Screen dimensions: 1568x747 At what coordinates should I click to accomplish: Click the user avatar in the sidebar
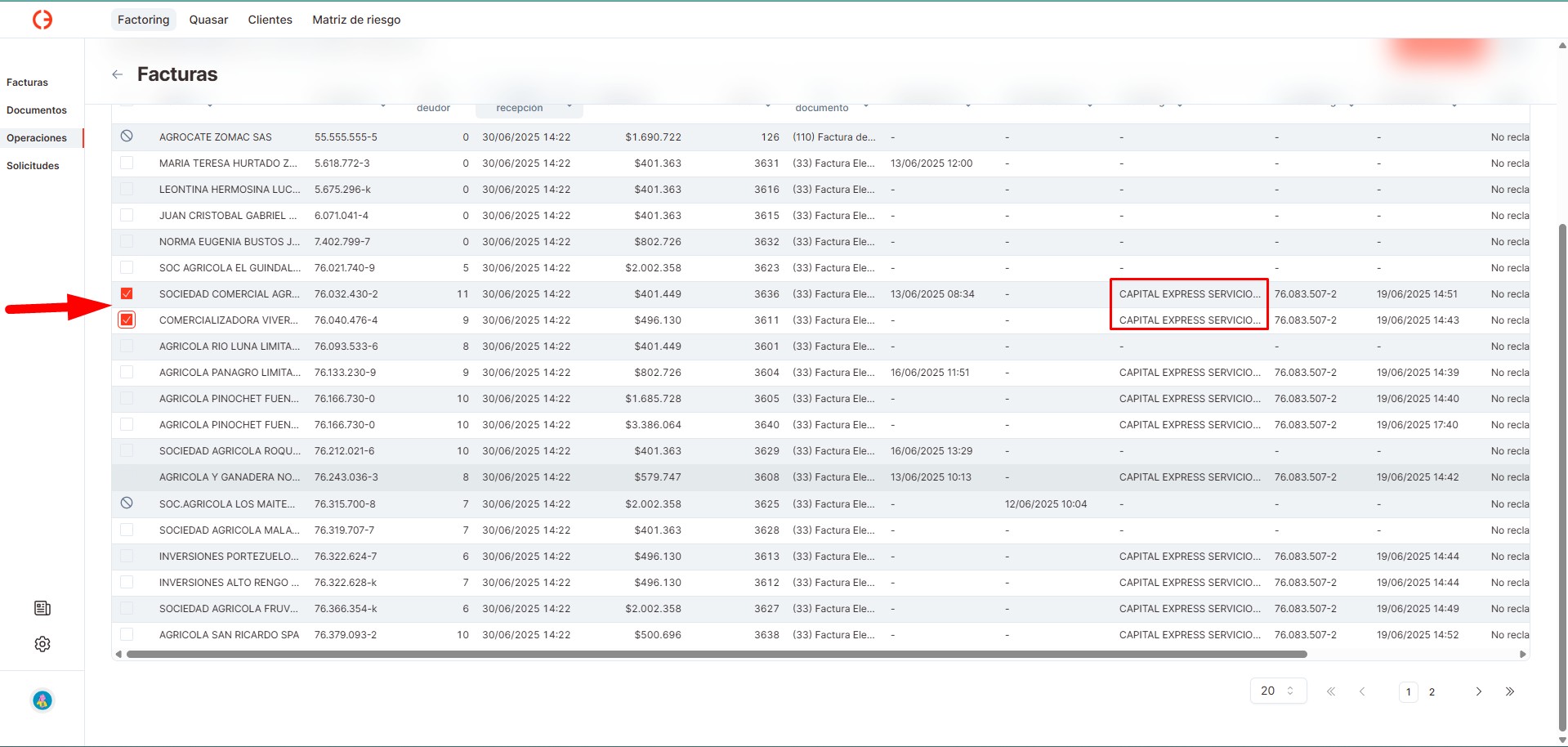42,700
